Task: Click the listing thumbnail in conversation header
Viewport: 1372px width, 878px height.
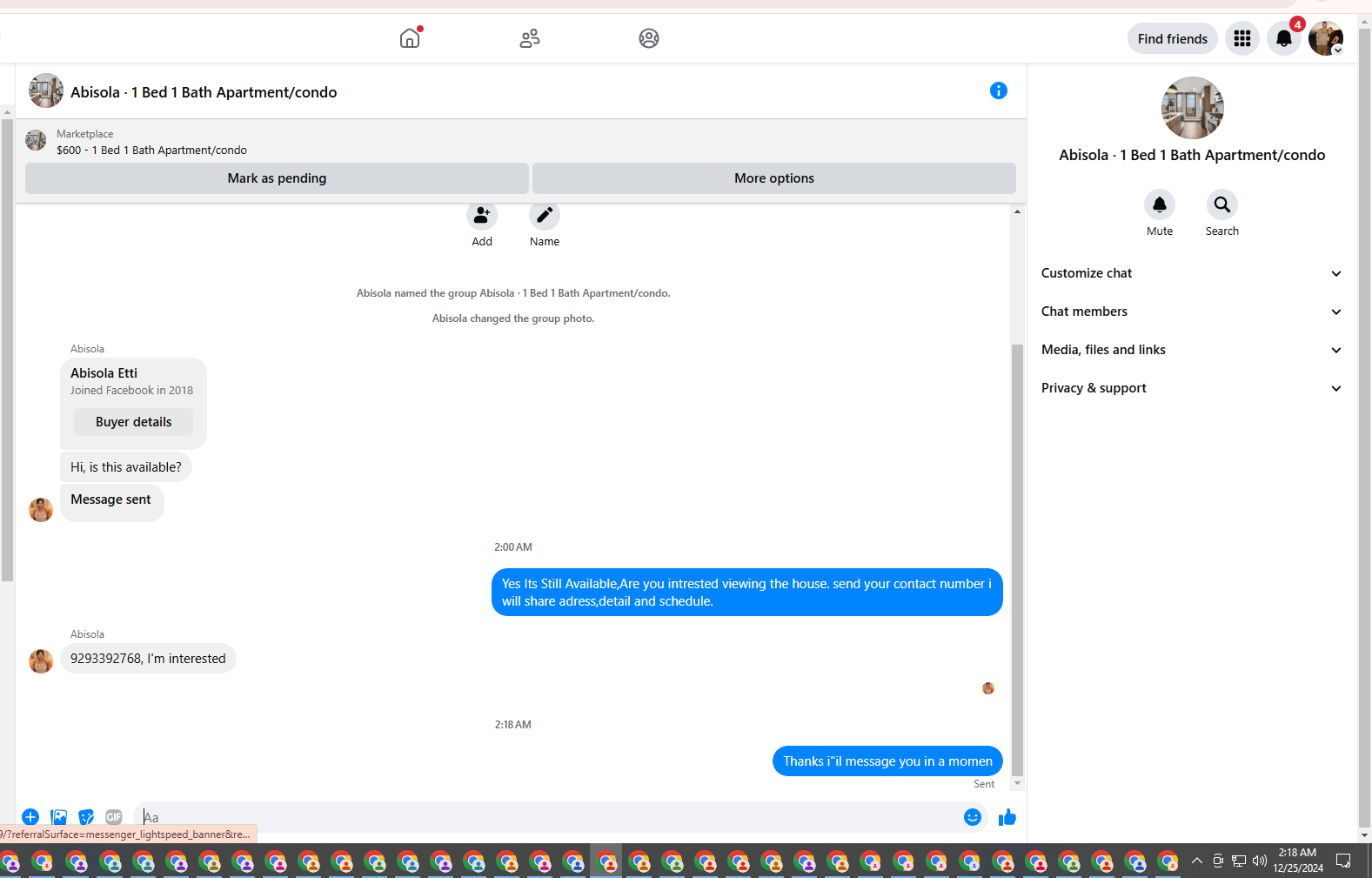Action: pyautogui.click(x=46, y=90)
